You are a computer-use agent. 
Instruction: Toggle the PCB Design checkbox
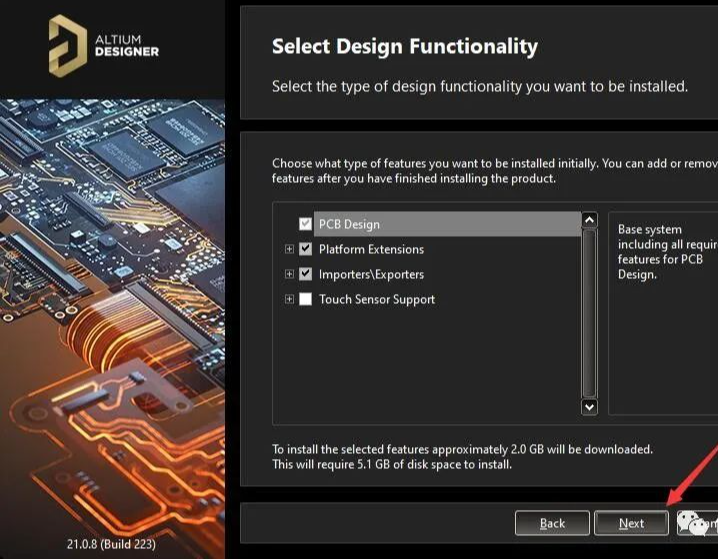305,224
